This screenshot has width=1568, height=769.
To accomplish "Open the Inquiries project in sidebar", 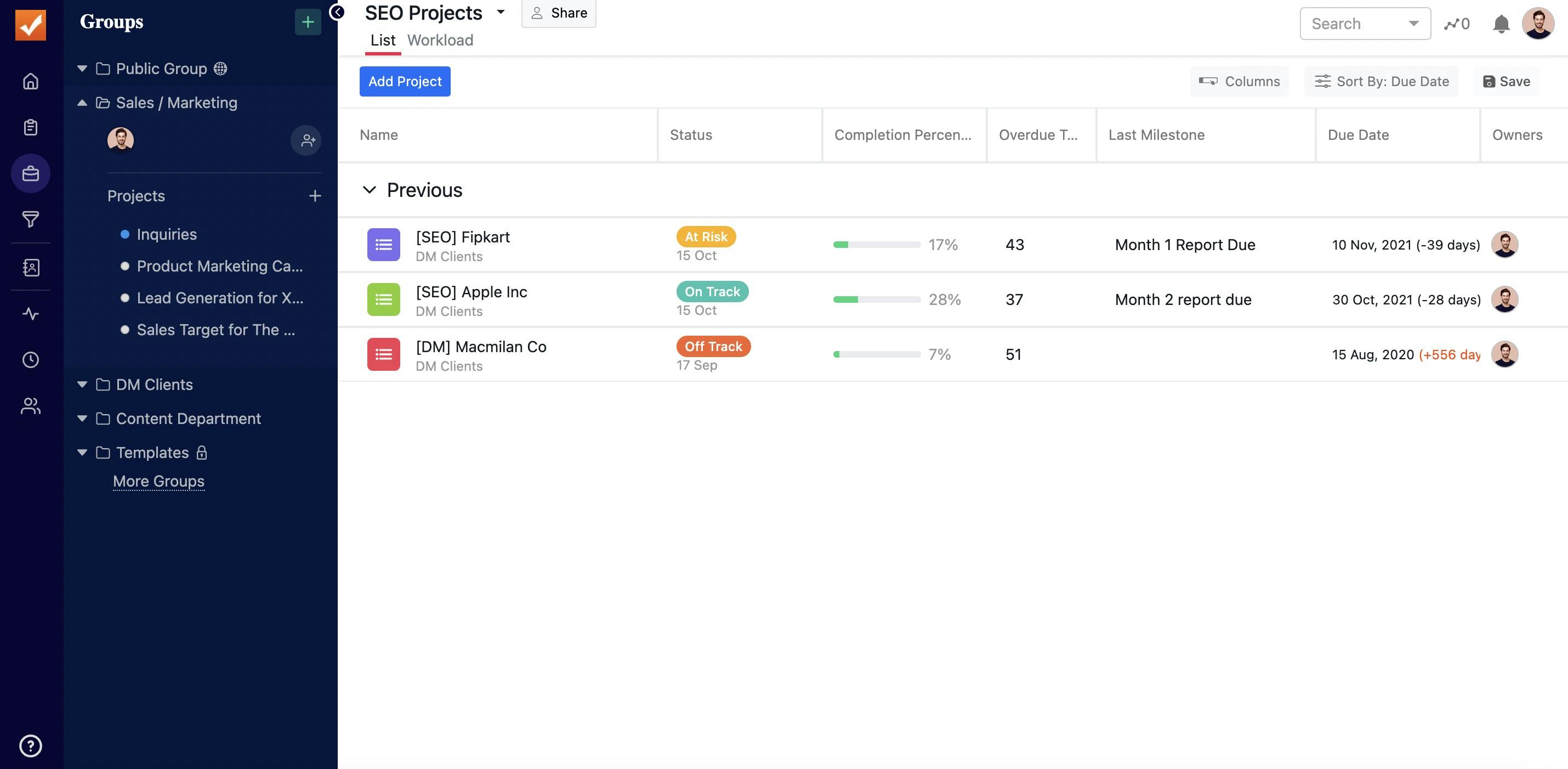I will [166, 234].
